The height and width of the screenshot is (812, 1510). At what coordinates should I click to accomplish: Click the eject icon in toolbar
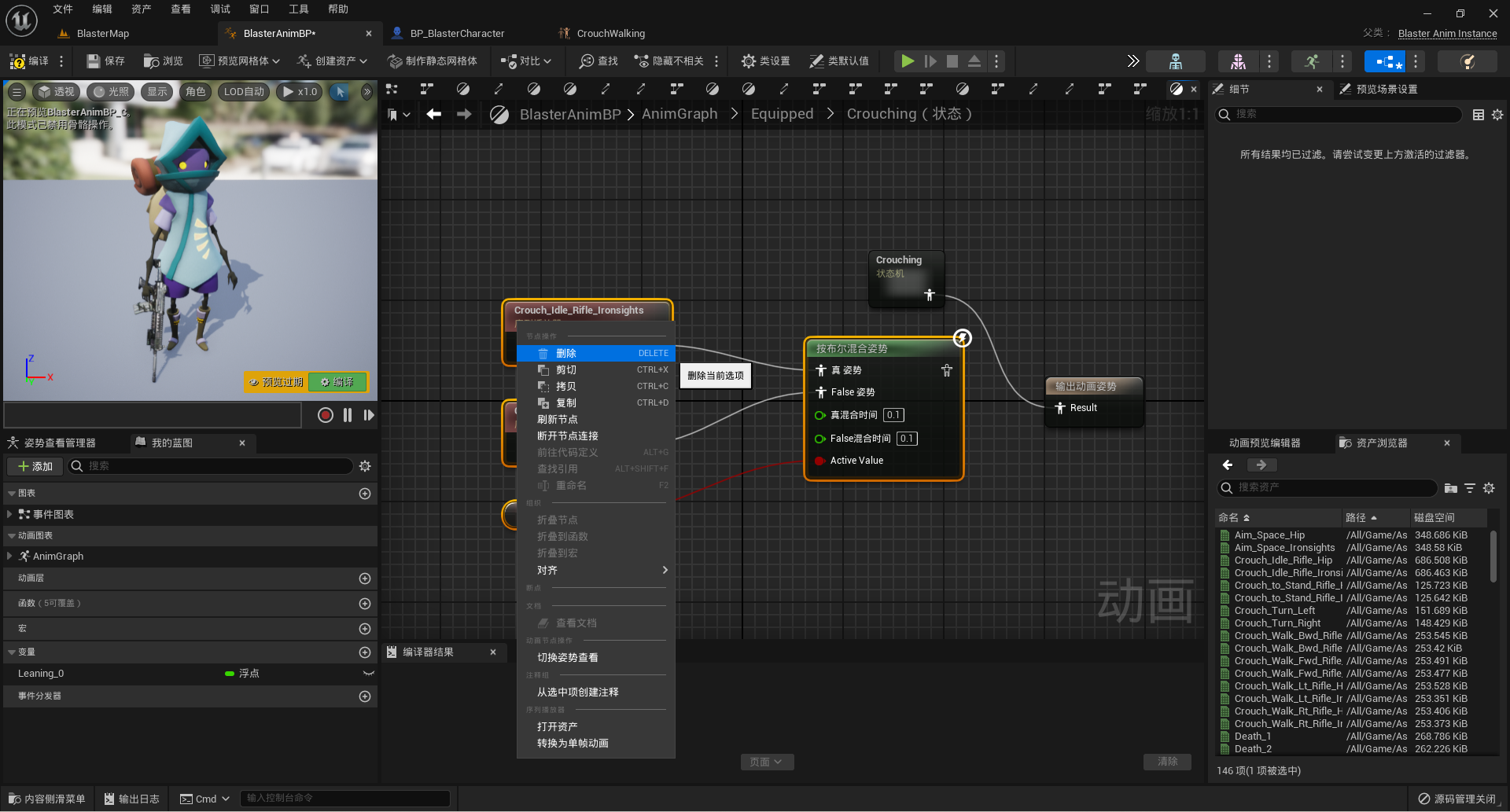pyautogui.click(x=974, y=61)
